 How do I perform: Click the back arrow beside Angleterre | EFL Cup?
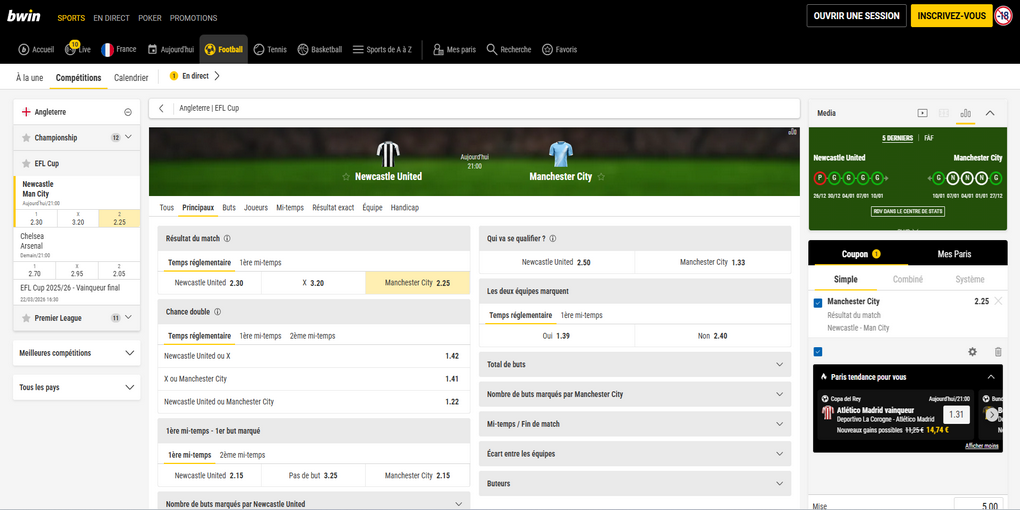(x=162, y=108)
